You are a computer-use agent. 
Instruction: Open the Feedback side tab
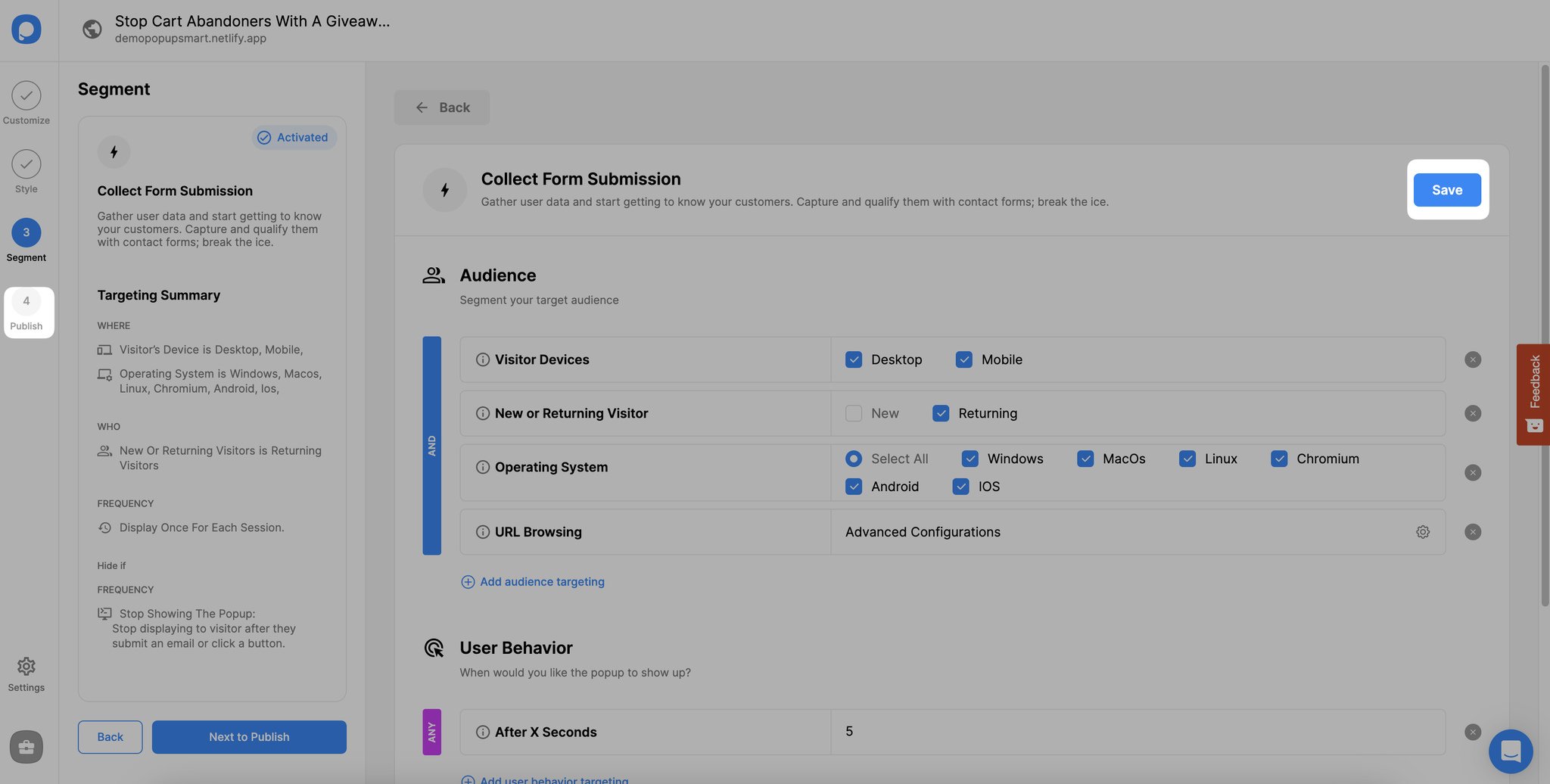1533,394
